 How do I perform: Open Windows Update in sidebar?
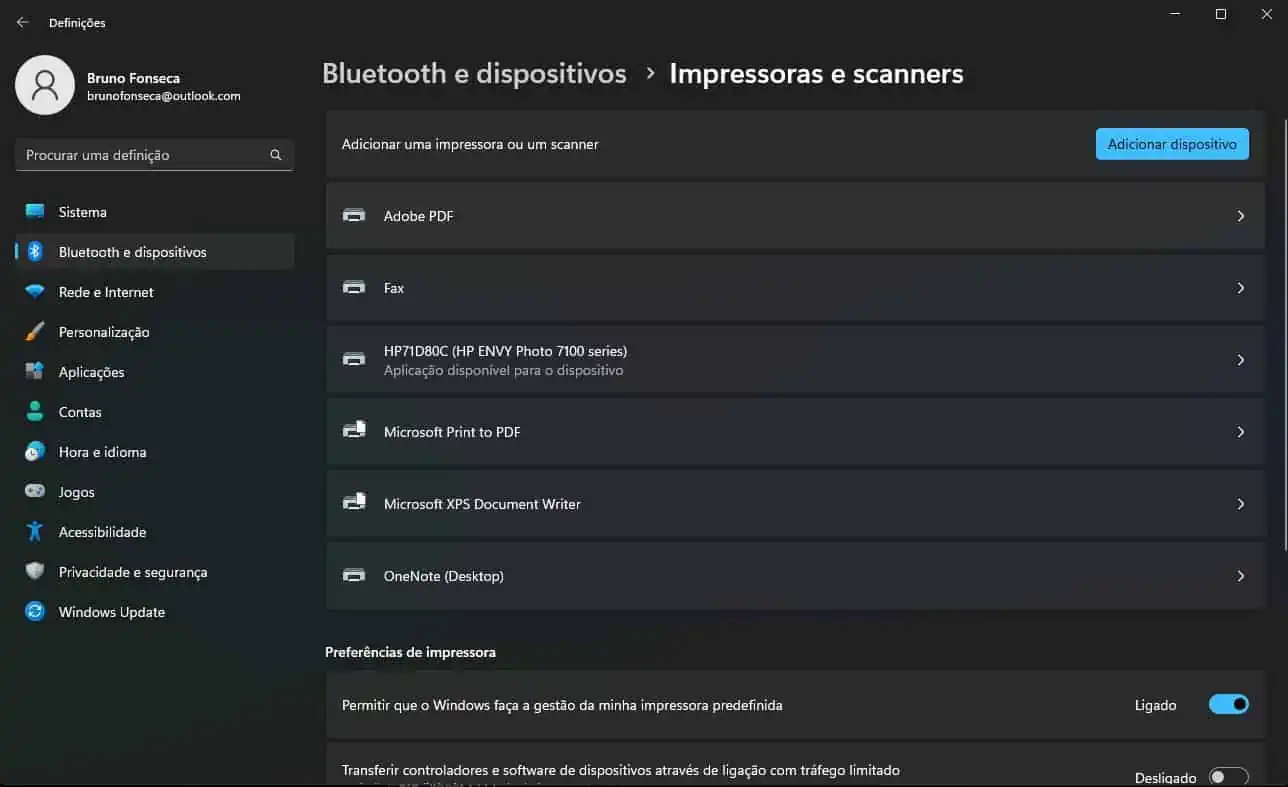155,612
